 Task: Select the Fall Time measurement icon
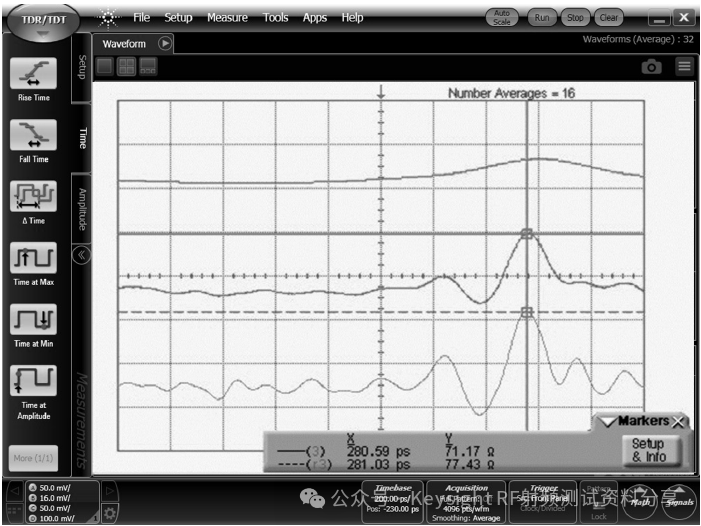(34, 135)
